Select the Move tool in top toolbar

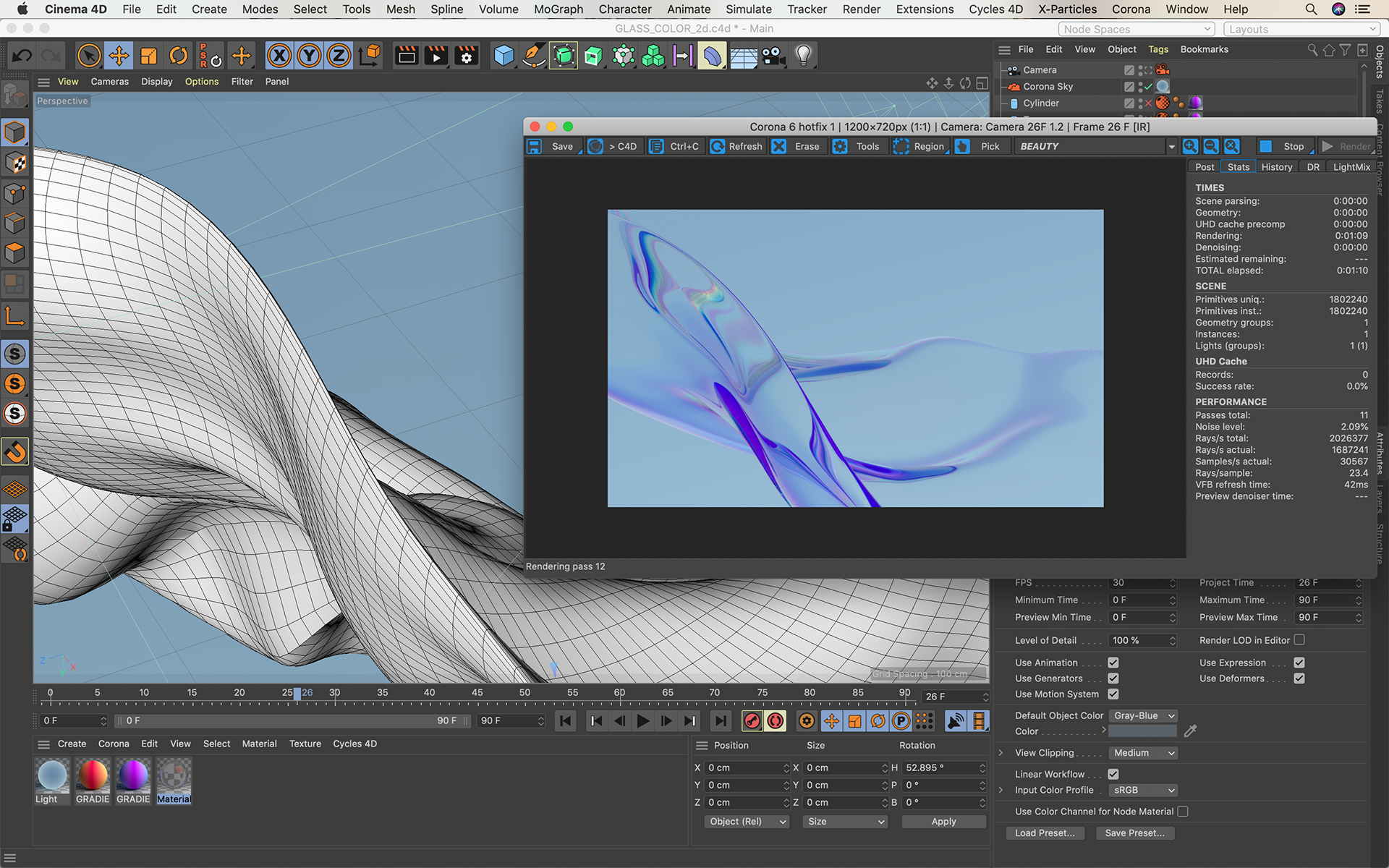[x=119, y=56]
